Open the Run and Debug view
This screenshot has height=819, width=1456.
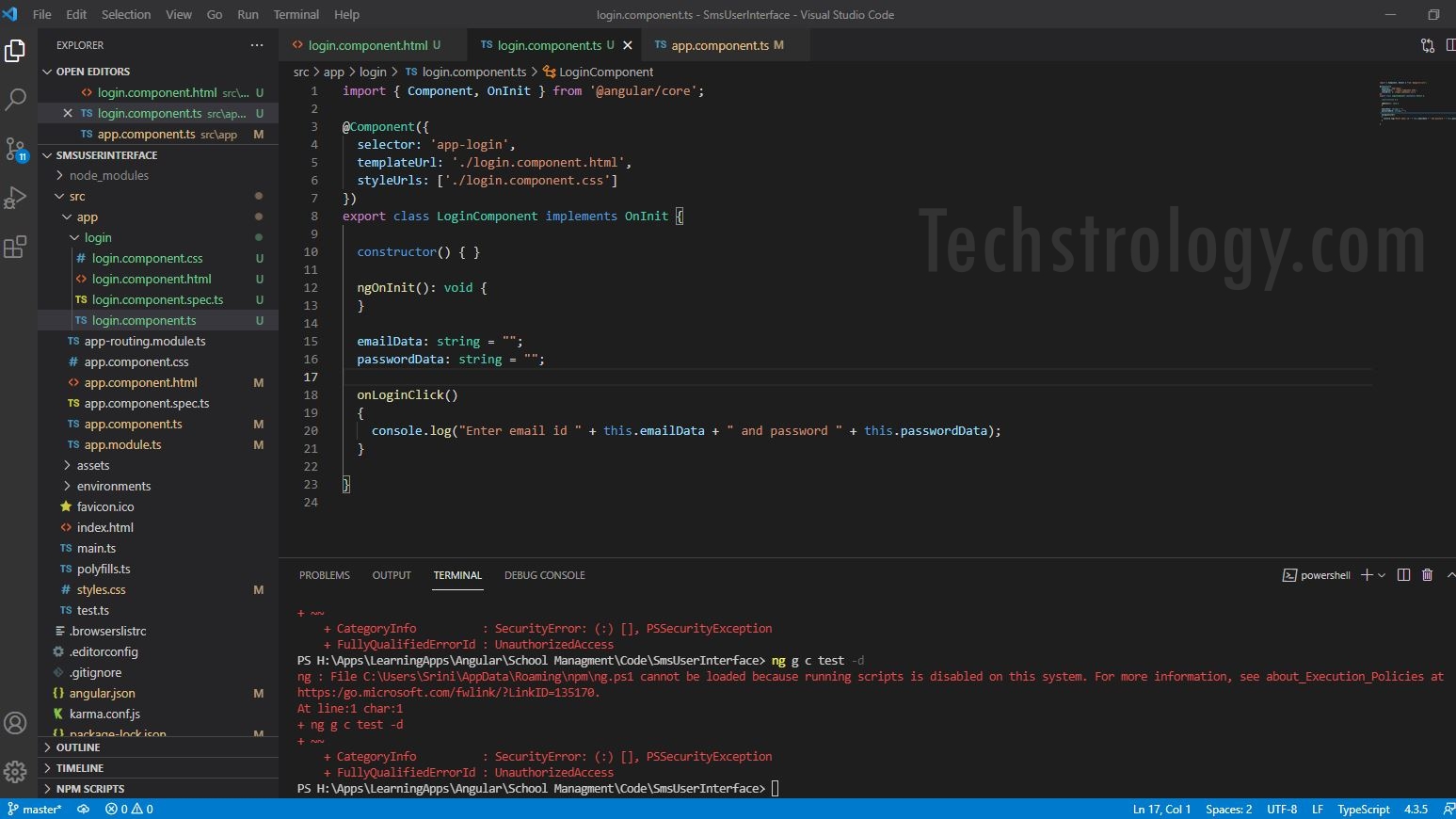click(x=15, y=198)
